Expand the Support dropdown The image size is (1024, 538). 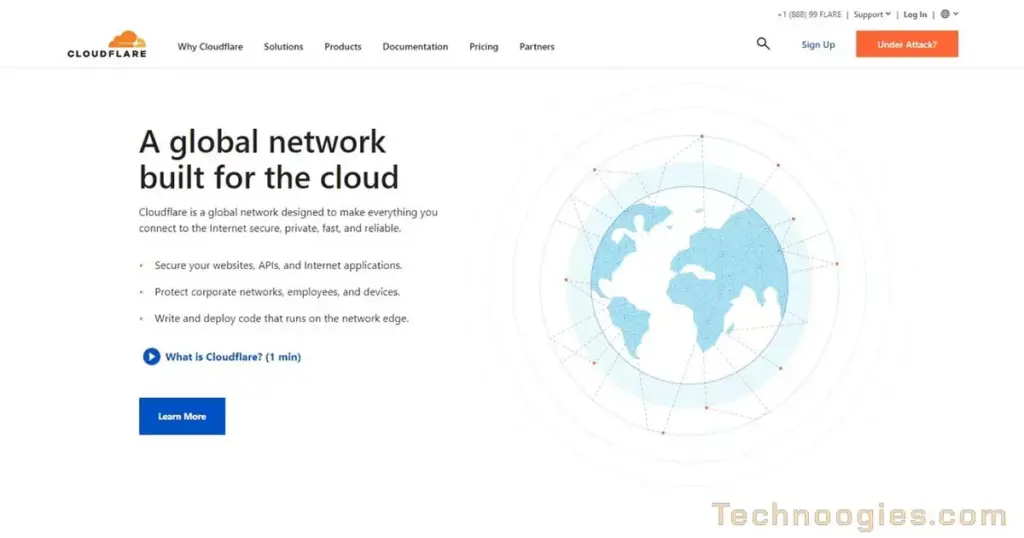pyautogui.click(x=872, y=14)
